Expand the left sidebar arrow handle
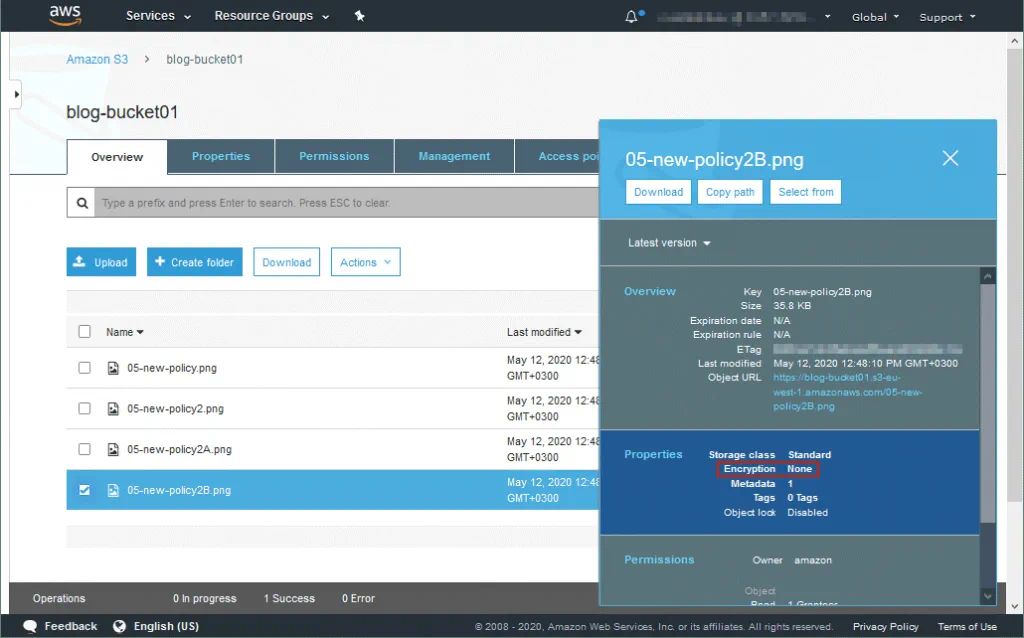This screenshot has width=1024, height=638. click(16, 95)
